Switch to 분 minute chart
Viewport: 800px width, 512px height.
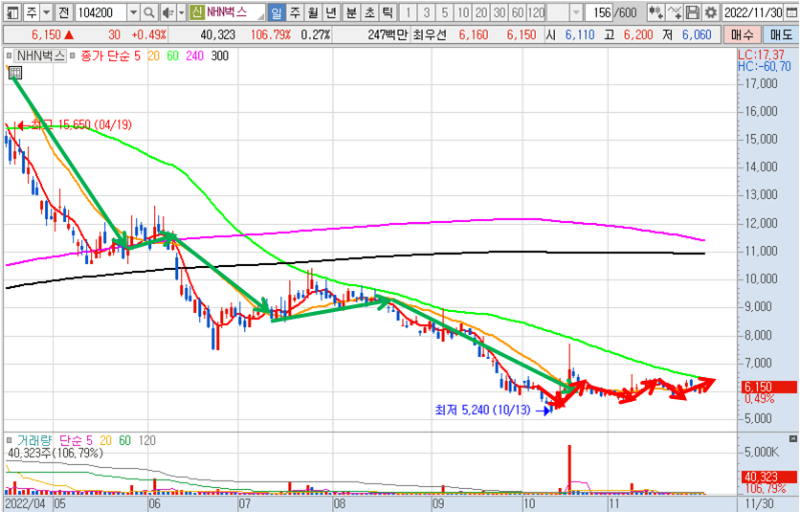351,12
